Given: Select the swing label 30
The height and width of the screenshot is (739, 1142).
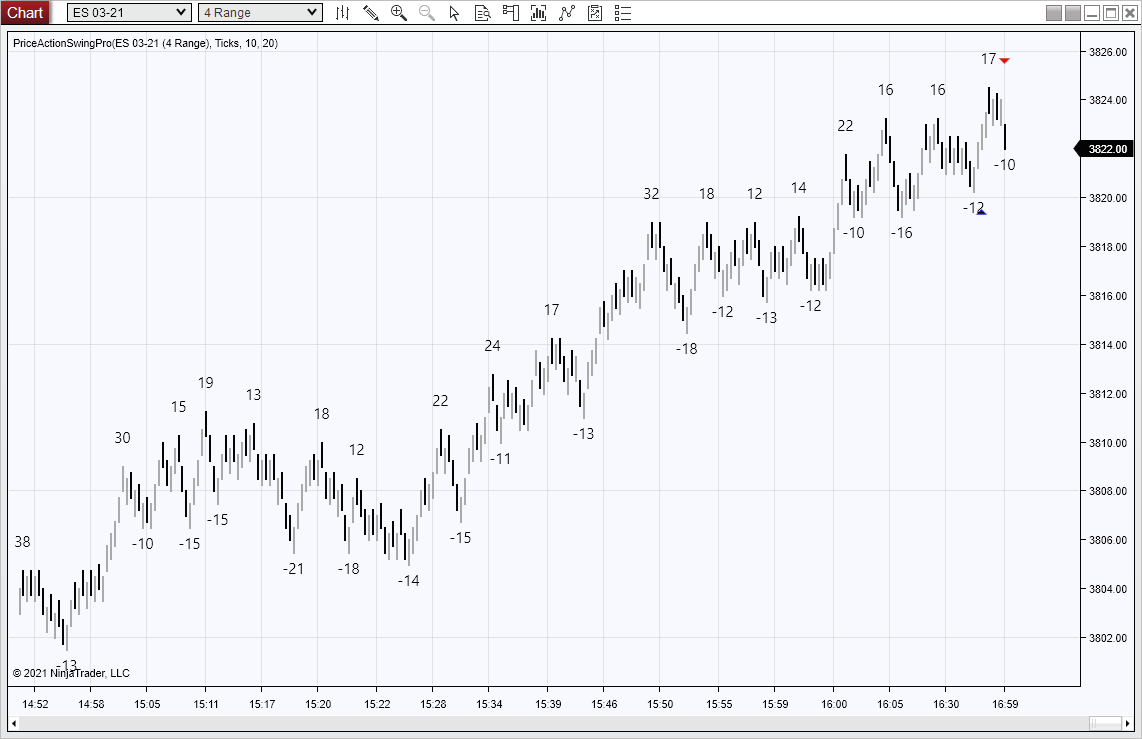Looking at the screenshot, I should tap(122, 438).
